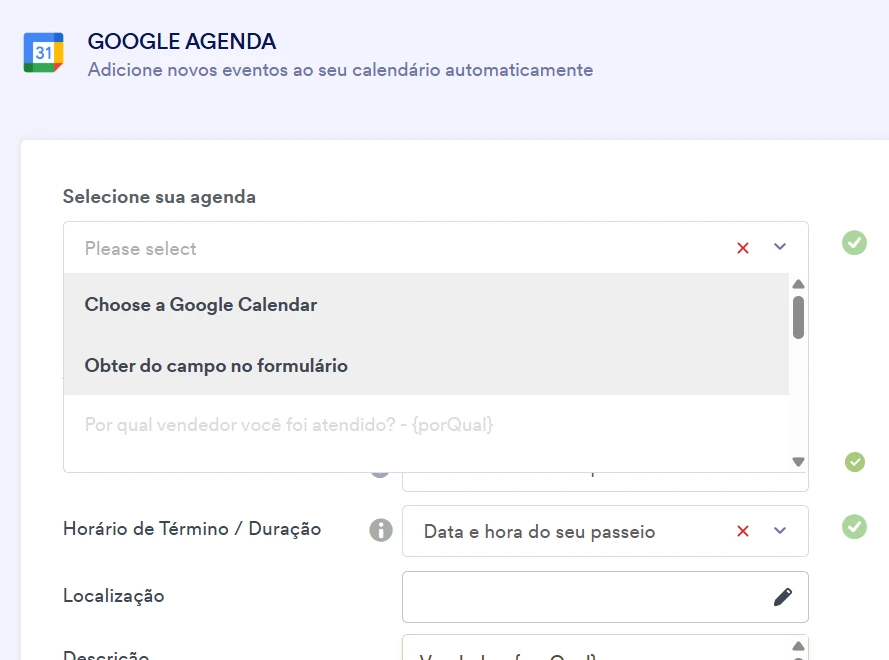Clear the 'Data e hora do seu passeio' selection
Image resolution: width=889 pixels, height=660 pixels.
(x=743, y=531)
